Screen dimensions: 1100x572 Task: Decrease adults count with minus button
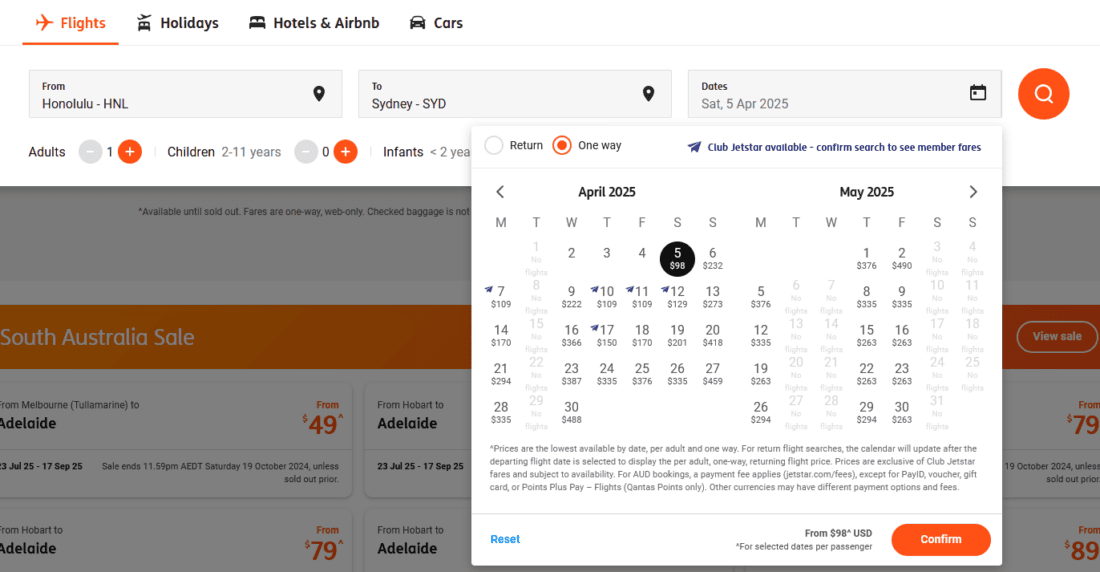tap(90, 152)
